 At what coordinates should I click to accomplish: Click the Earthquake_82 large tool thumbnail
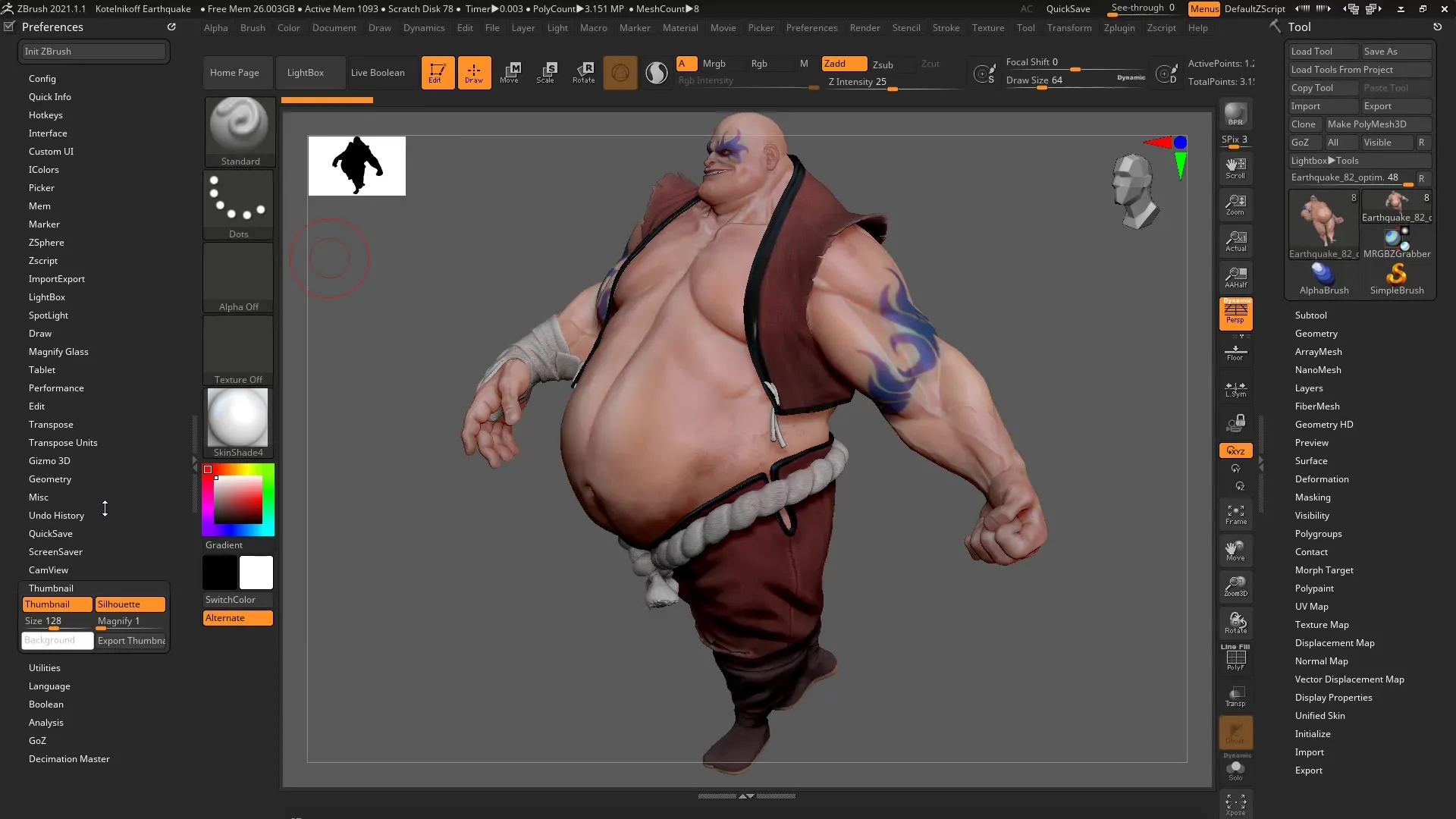[1324, 225]
